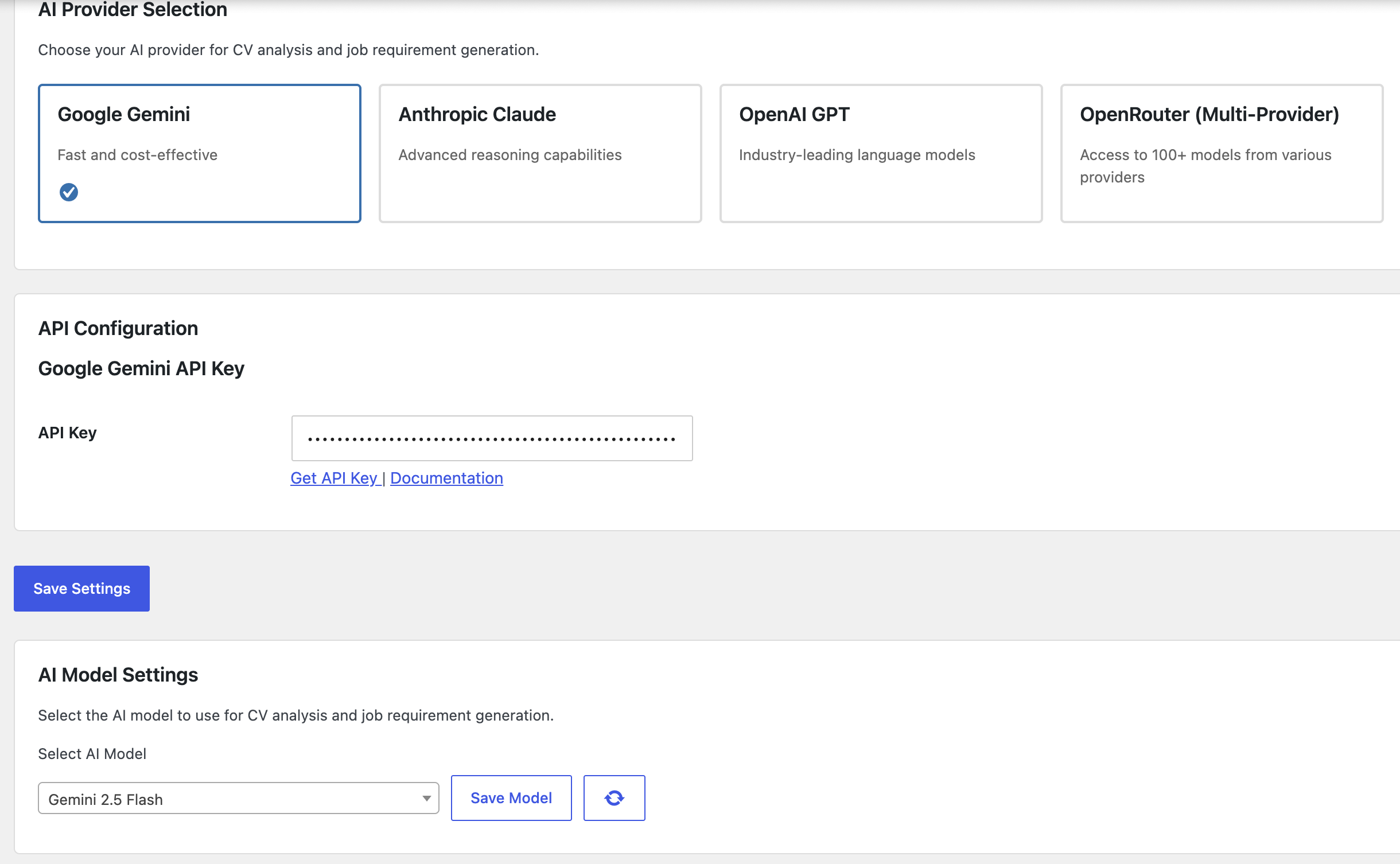Click the 'Select the AI model to use' text
This screenshot has height=864, width=1400.
tap(296, 715)
